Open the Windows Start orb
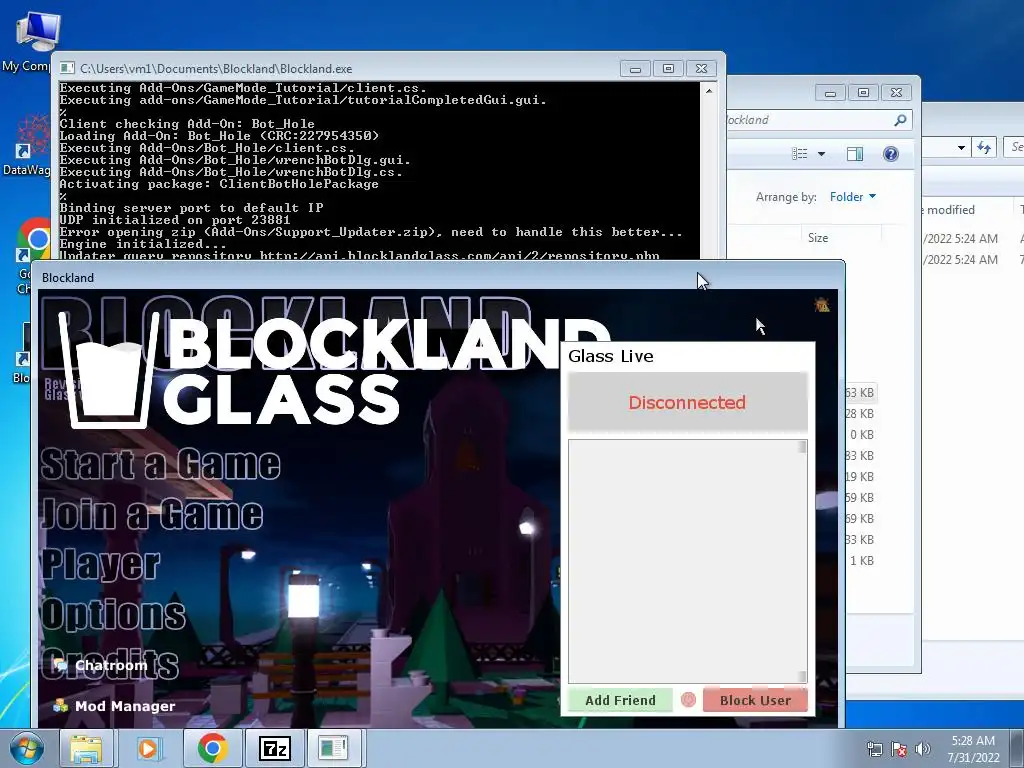 pyautogui.click(x=26, y=748)
